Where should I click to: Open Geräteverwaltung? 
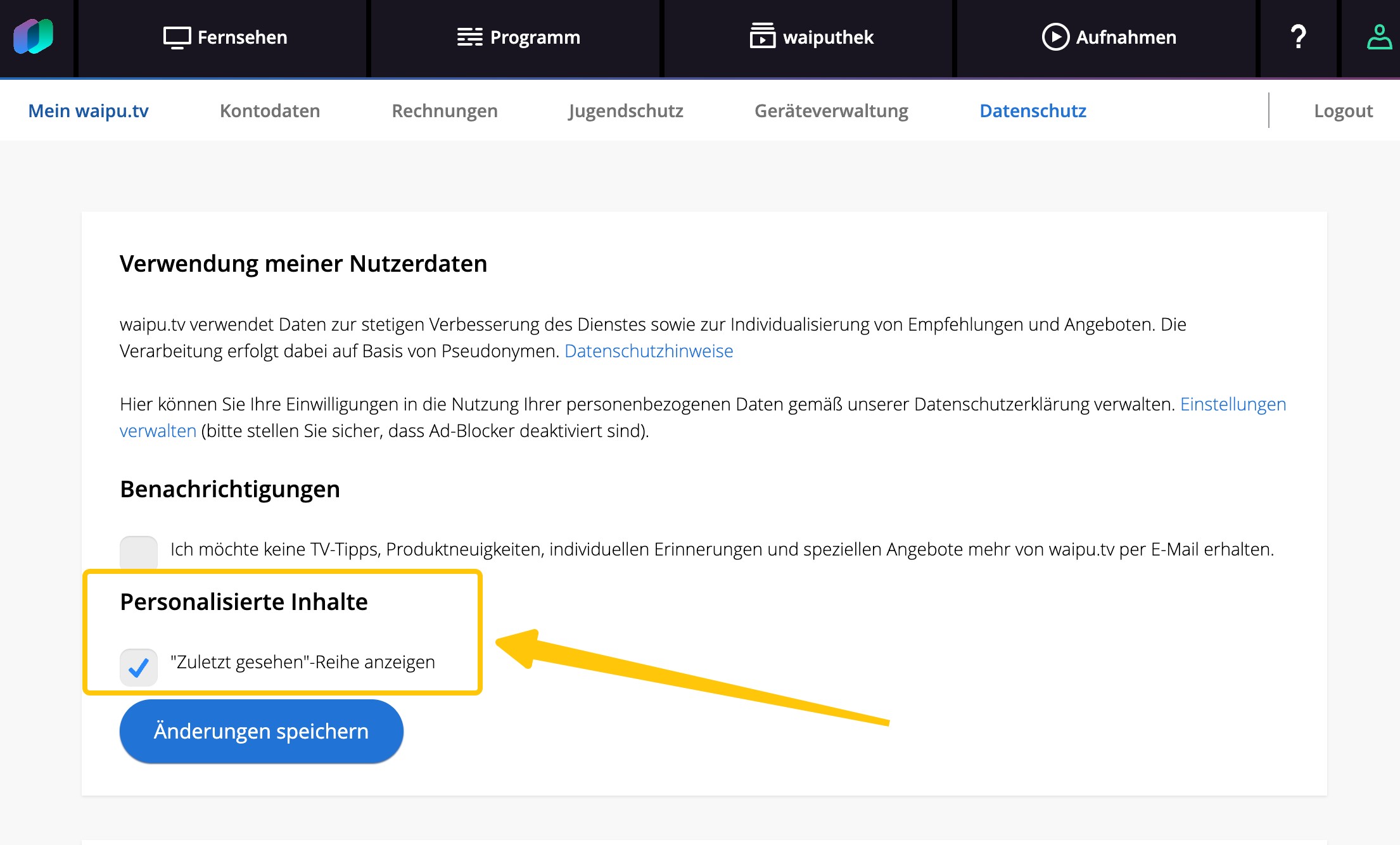coord(832,110)
